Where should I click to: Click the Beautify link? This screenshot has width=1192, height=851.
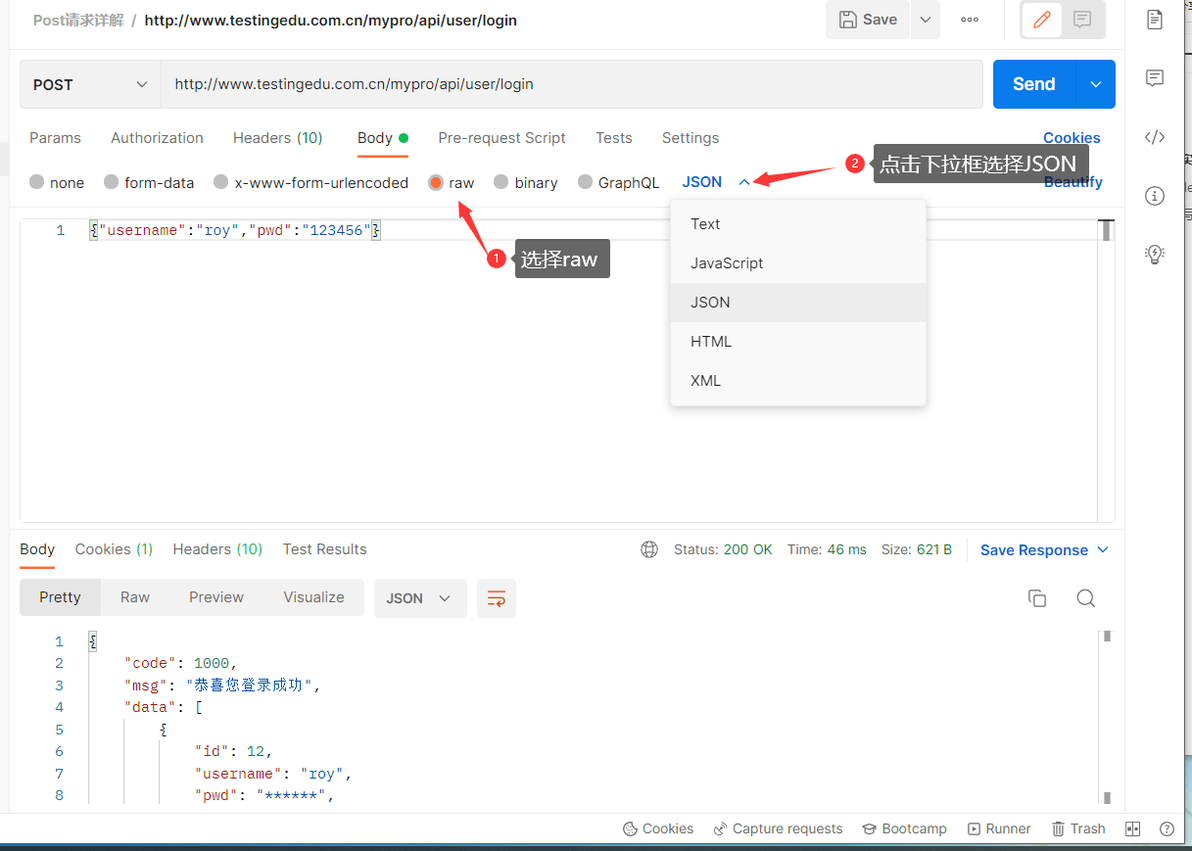pyautogui.click(x=1073, y=182)
